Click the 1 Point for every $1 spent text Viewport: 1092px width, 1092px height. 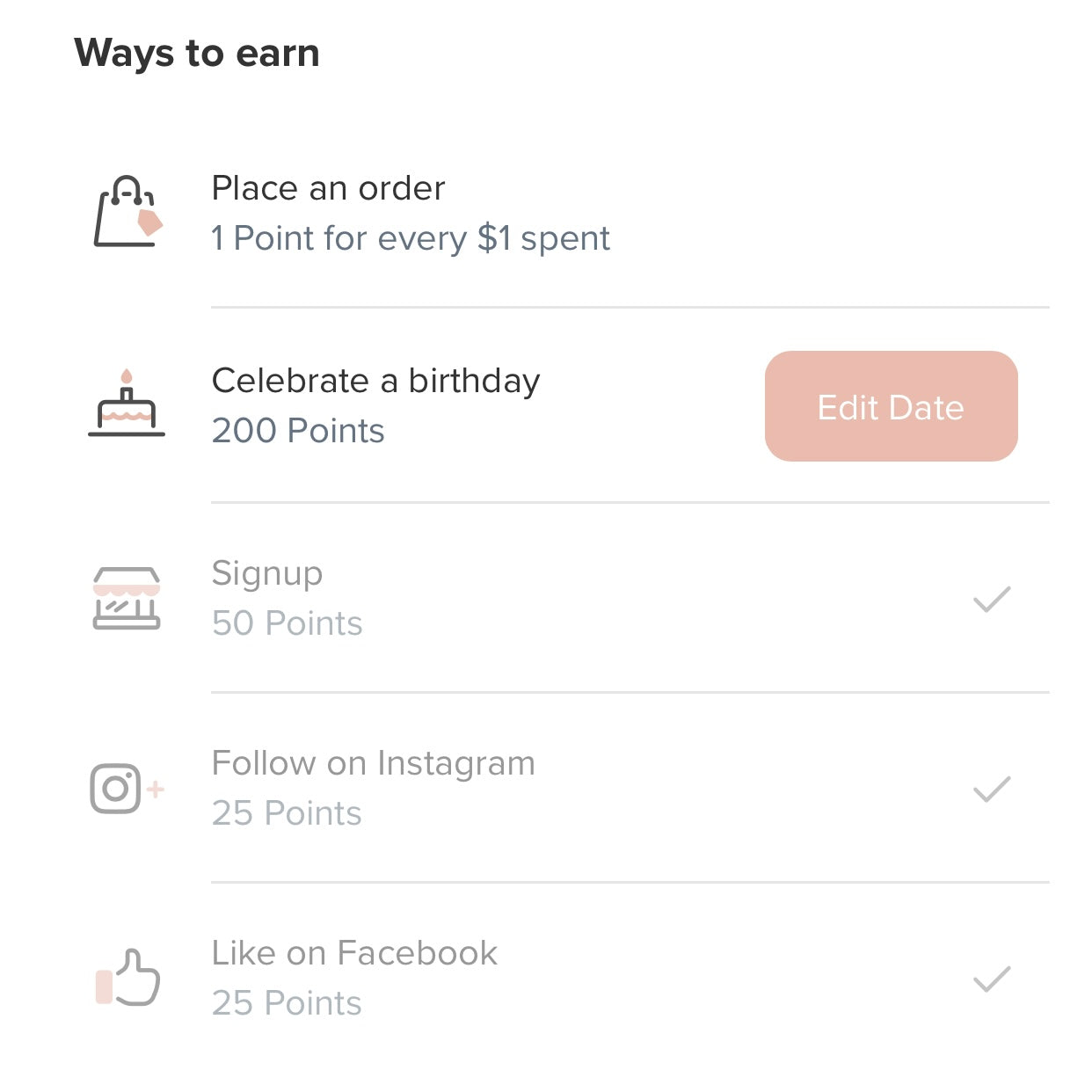[x=411, y=239]
